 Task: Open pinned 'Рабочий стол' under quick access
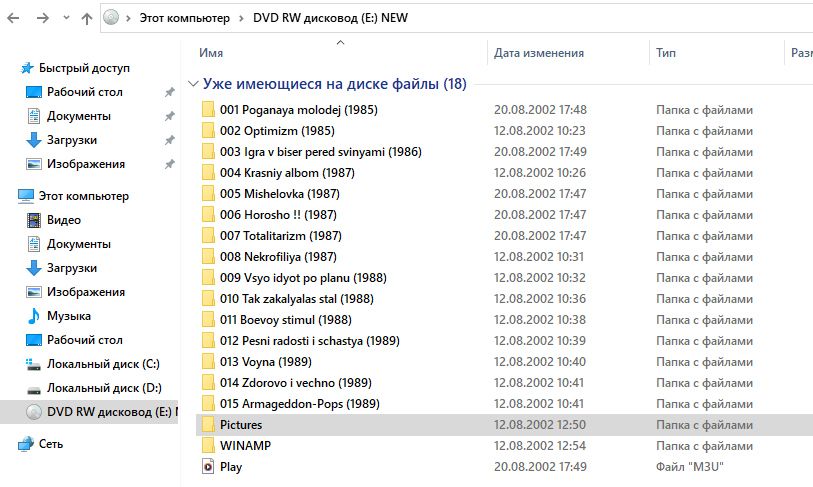pyautogui.click(x=85, y=92)
